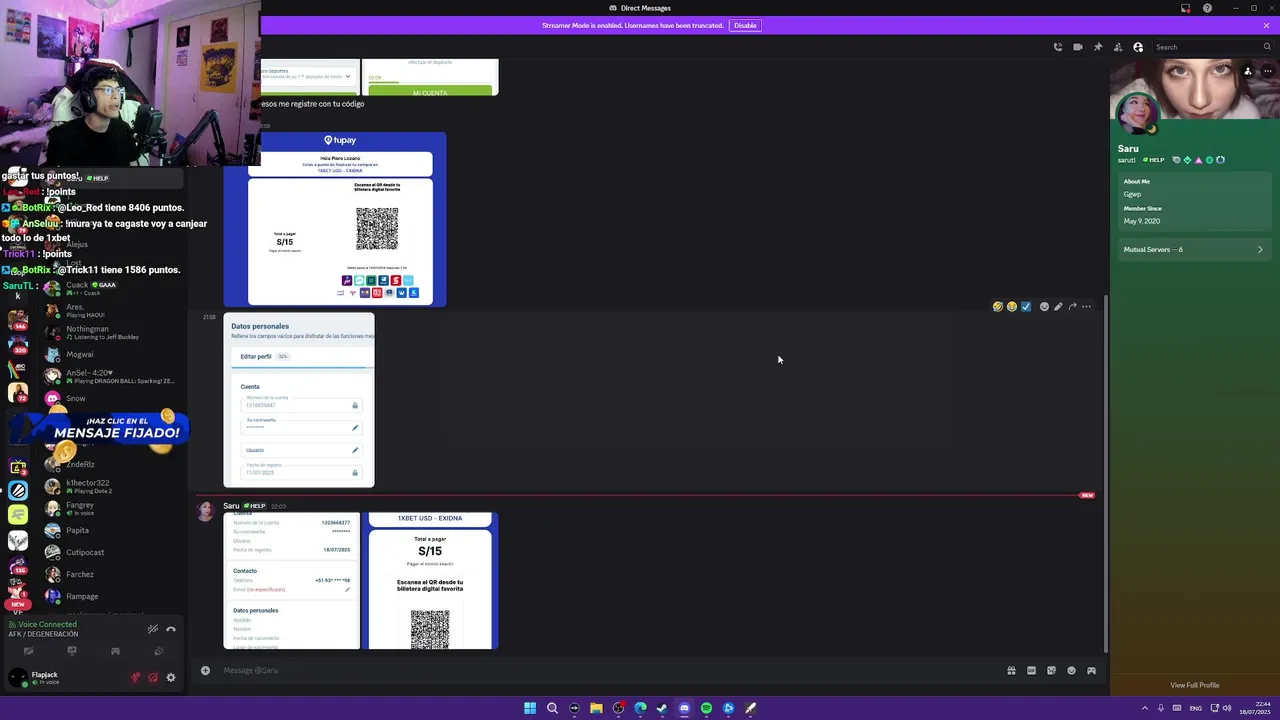Open User Settings gear

[171, 677]
